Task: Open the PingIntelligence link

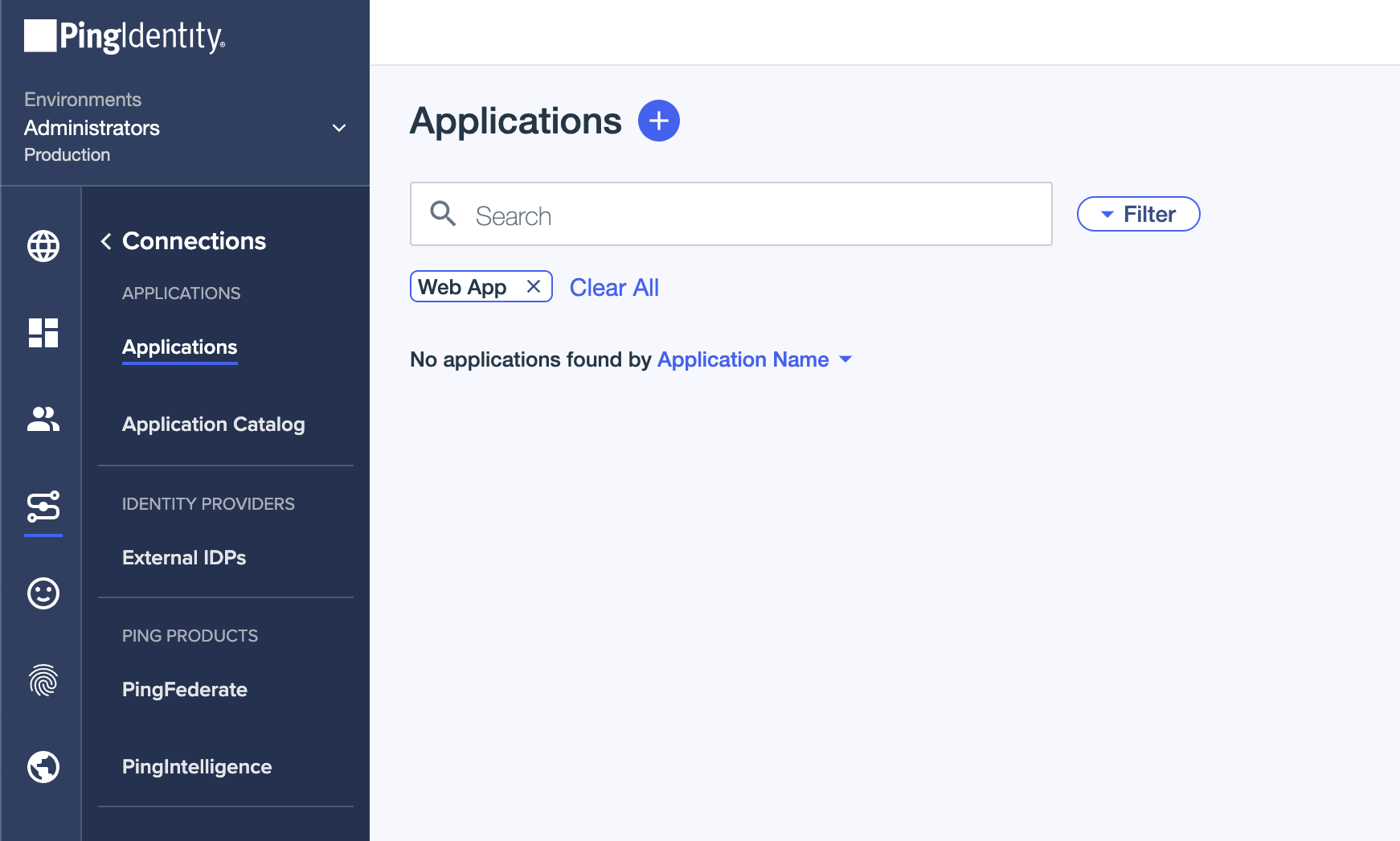Action: point(196,766)
